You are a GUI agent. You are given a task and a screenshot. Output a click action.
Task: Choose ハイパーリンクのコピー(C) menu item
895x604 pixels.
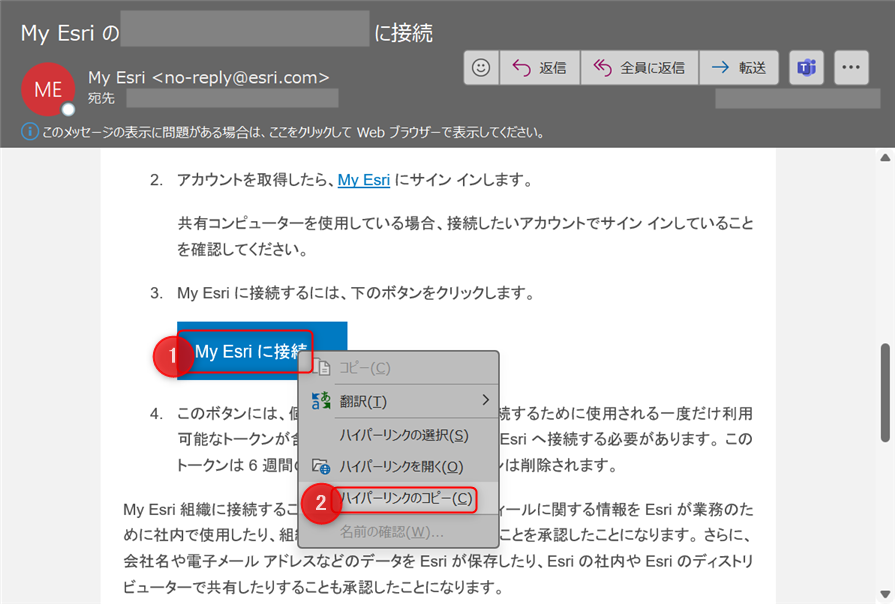[x=398, y=499]
